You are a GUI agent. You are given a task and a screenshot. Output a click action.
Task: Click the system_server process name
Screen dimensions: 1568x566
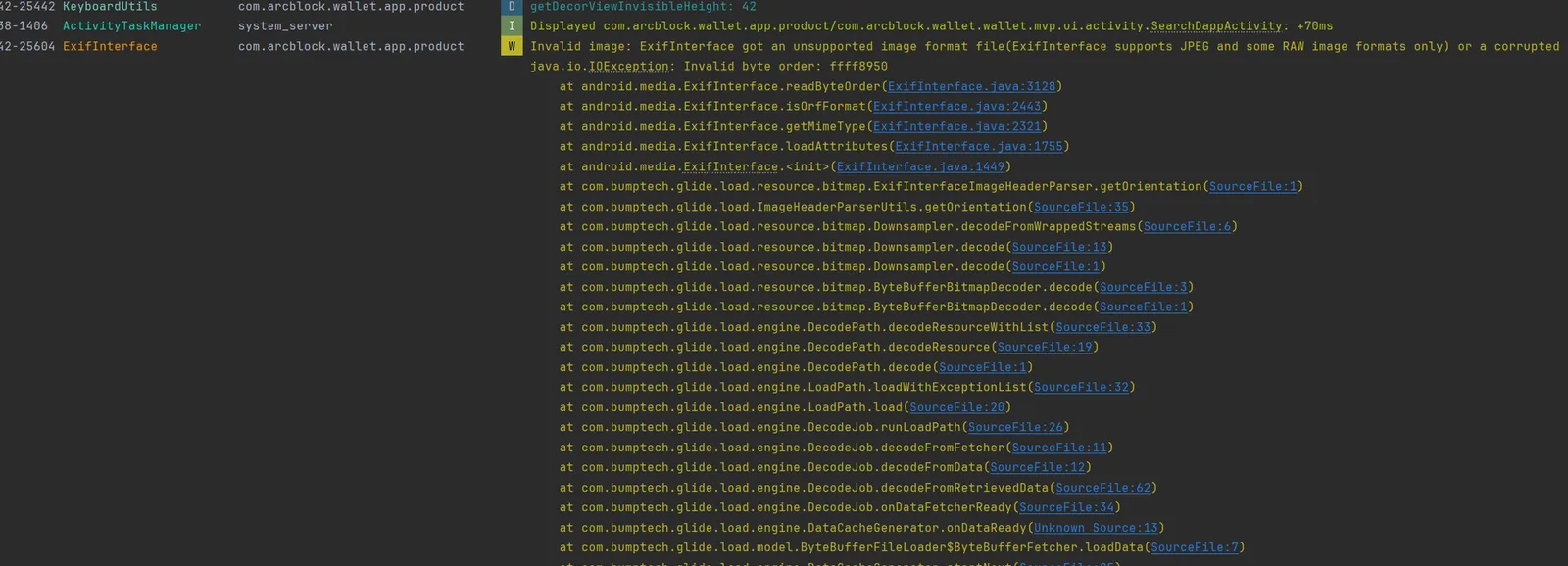pyautogui.click(x=285, y=26)
